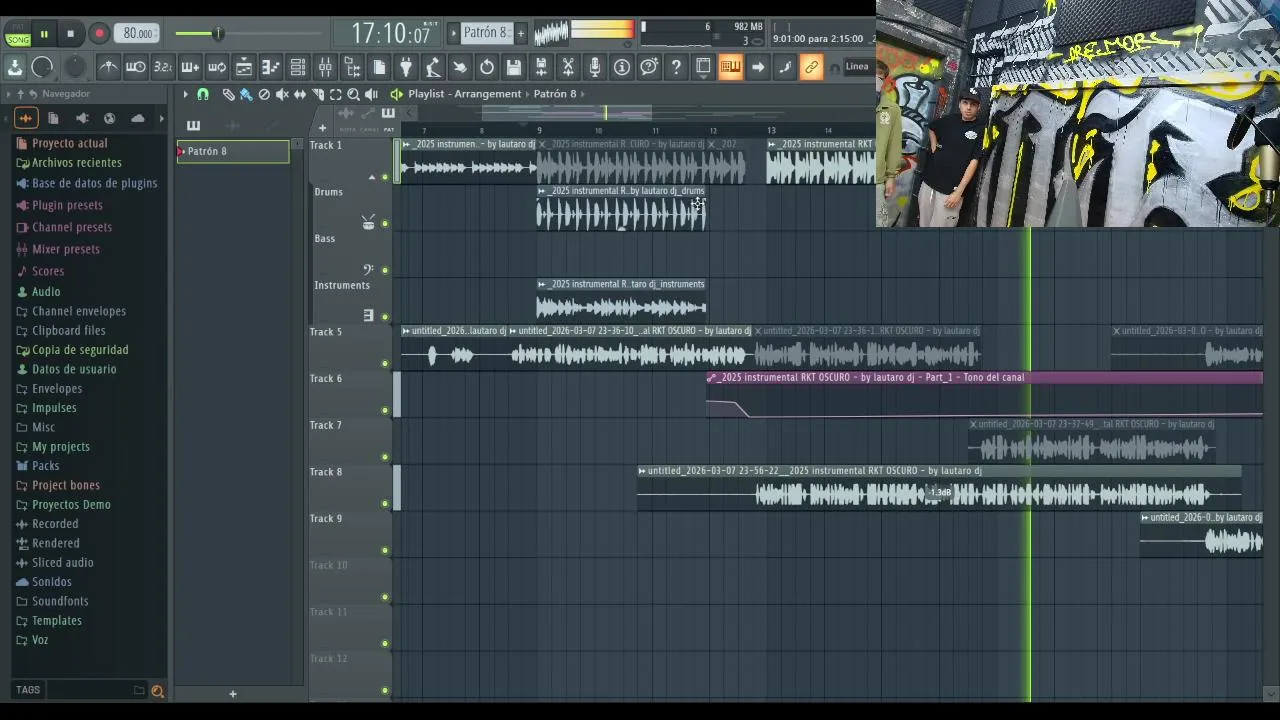Viewport: 1280px width, 720px height.
Task: Open the pattern selector arrow beside Patrón 8
Action: [454, 33]
